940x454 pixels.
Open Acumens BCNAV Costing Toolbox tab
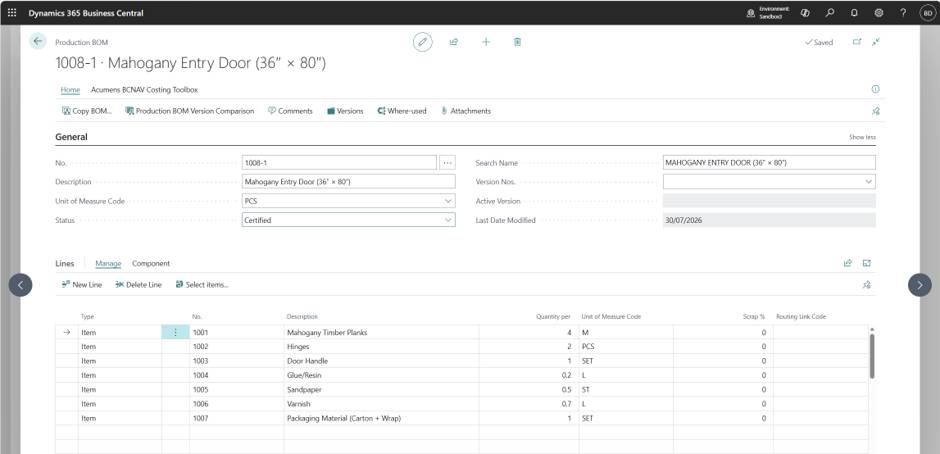(144, 90)
